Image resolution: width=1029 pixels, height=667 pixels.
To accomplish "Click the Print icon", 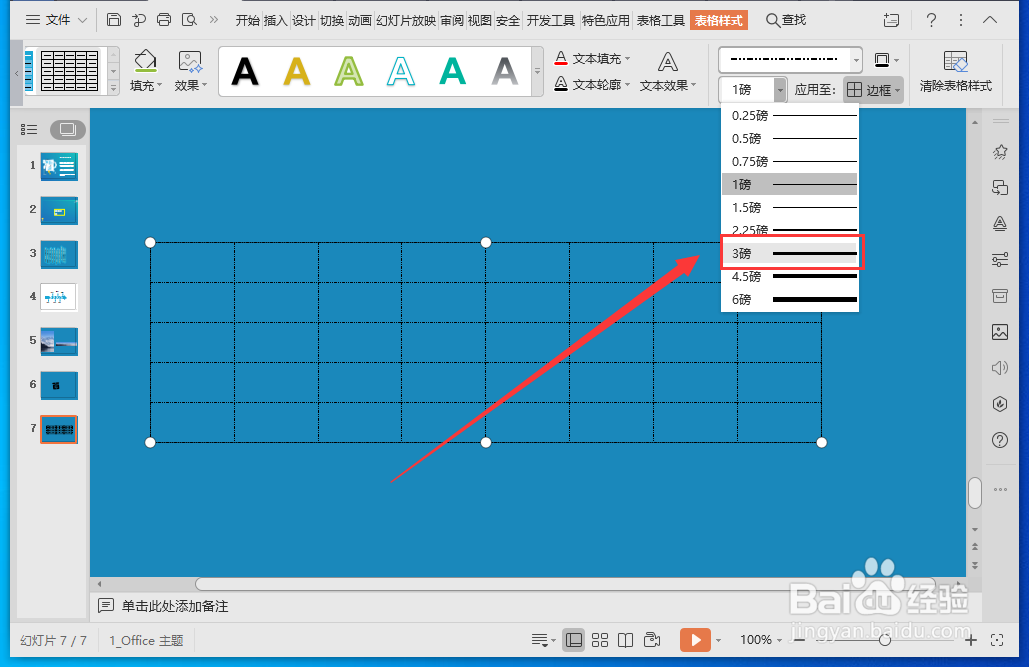I will point(164,20).
